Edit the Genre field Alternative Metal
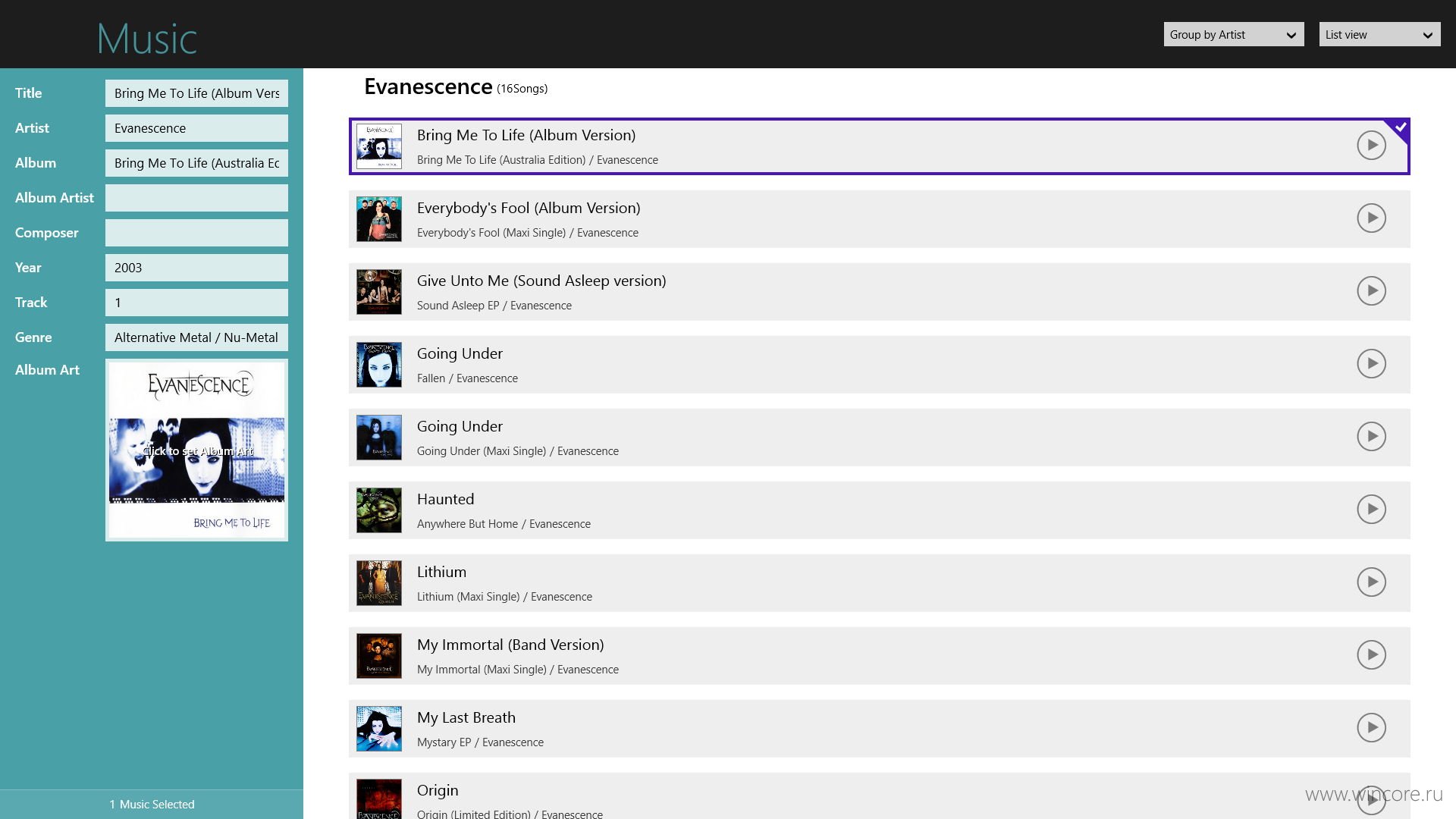Screen dimensions: 1456x819 click(x=196, y=337)
